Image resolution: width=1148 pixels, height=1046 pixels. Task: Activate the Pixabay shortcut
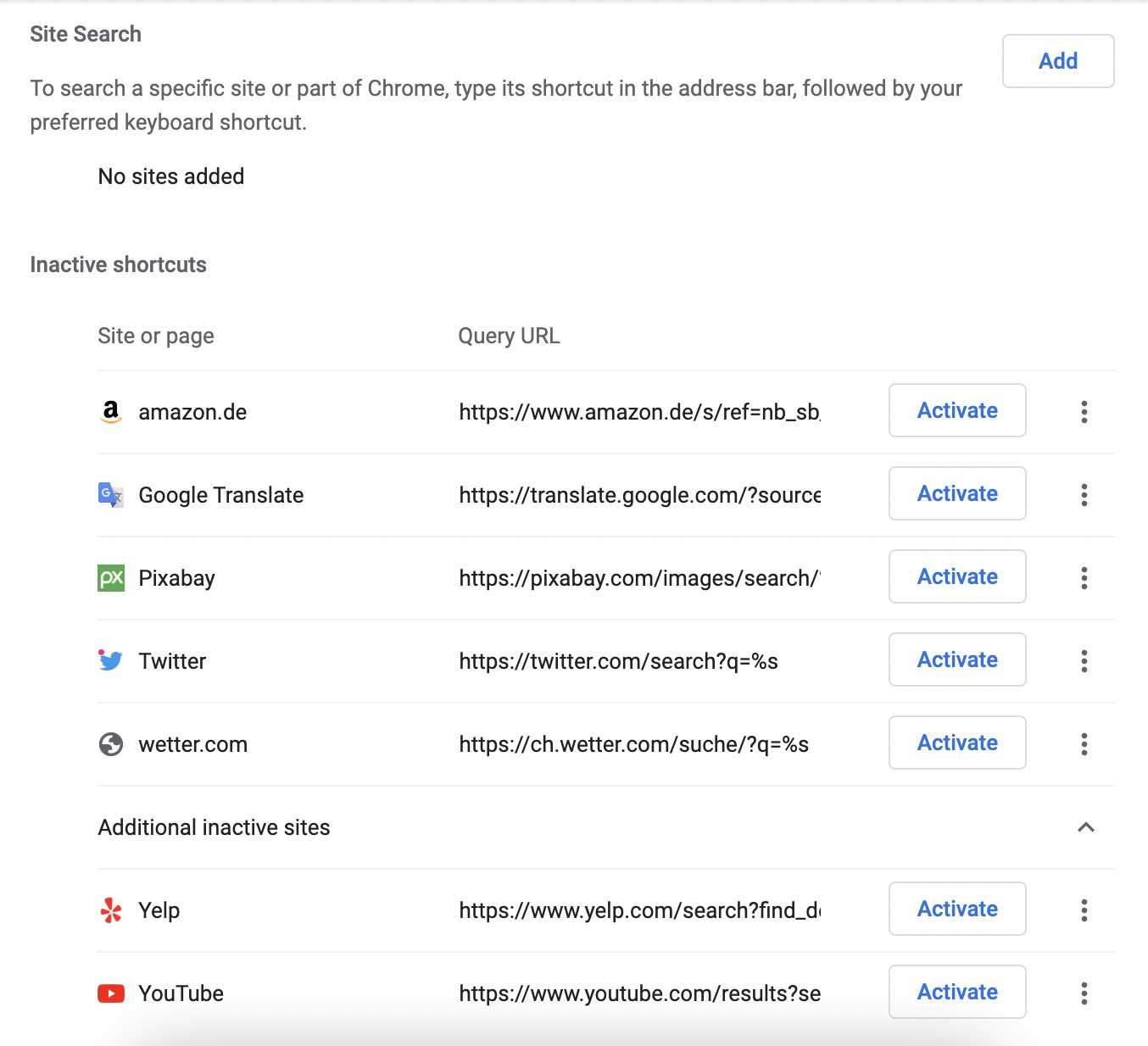tap(957, 576)
